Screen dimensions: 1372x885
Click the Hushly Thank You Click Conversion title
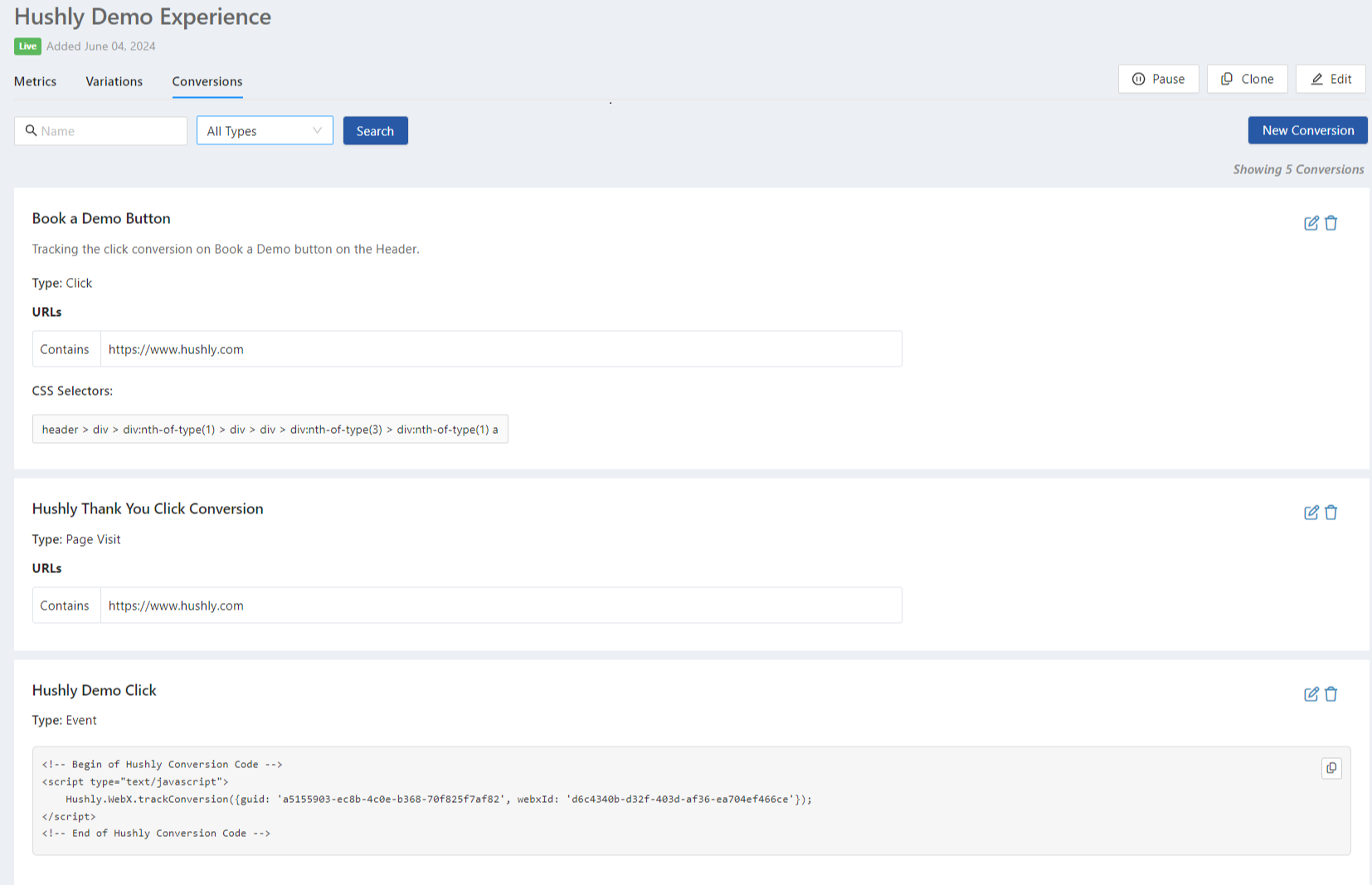pos(148,508)
